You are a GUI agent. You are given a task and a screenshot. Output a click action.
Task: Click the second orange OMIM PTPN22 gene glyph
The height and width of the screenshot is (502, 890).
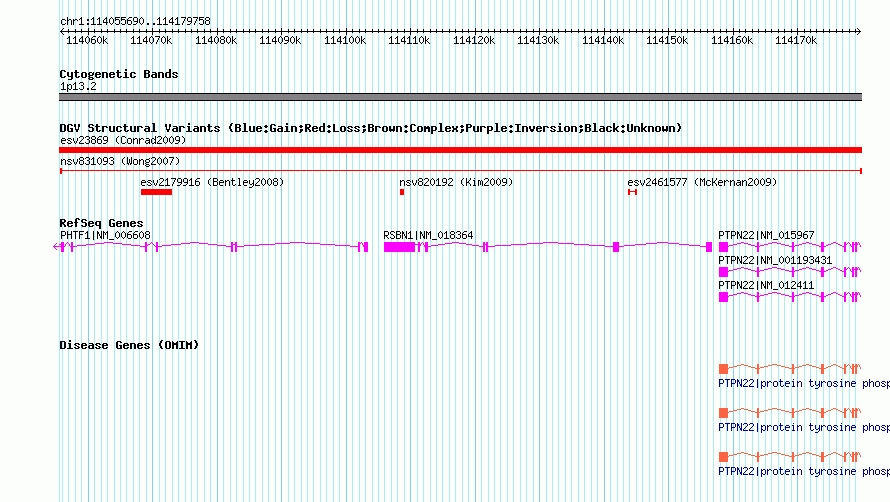pos(790,412)
